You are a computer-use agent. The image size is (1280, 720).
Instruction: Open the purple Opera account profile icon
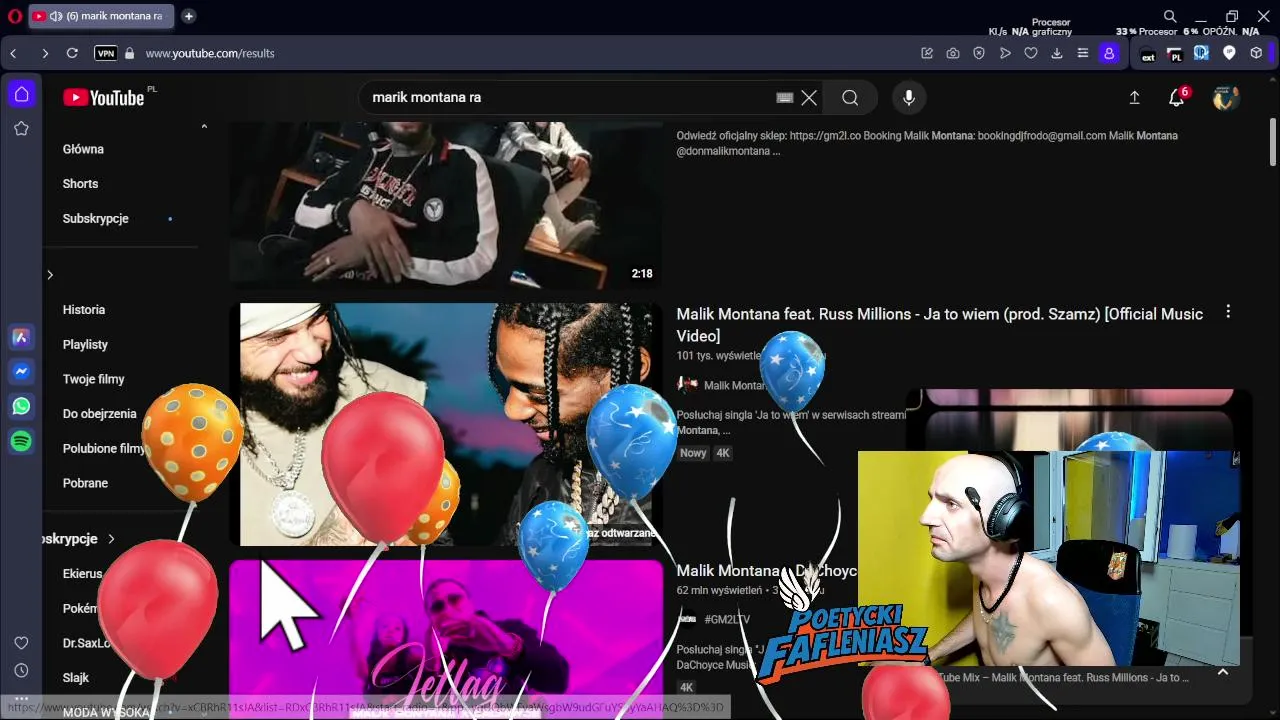[1108, 53]
